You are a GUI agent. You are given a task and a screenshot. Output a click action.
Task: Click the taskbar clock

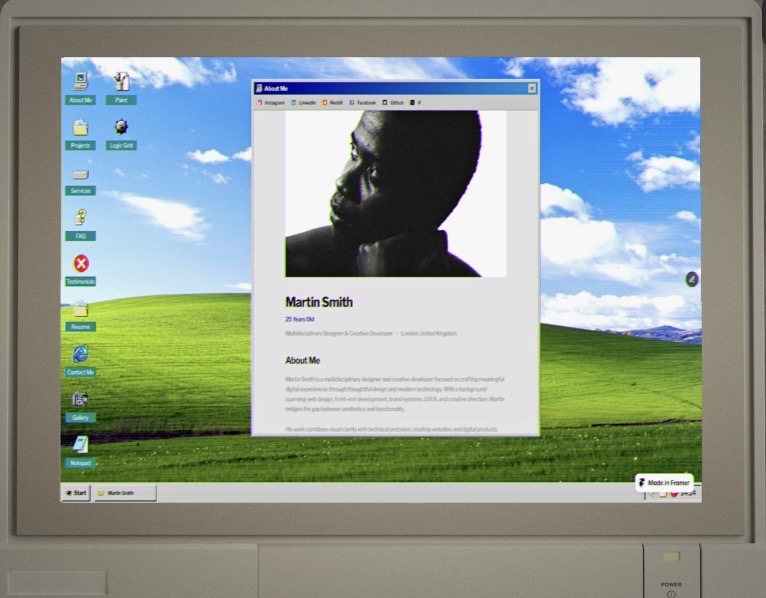coord(687,493)
